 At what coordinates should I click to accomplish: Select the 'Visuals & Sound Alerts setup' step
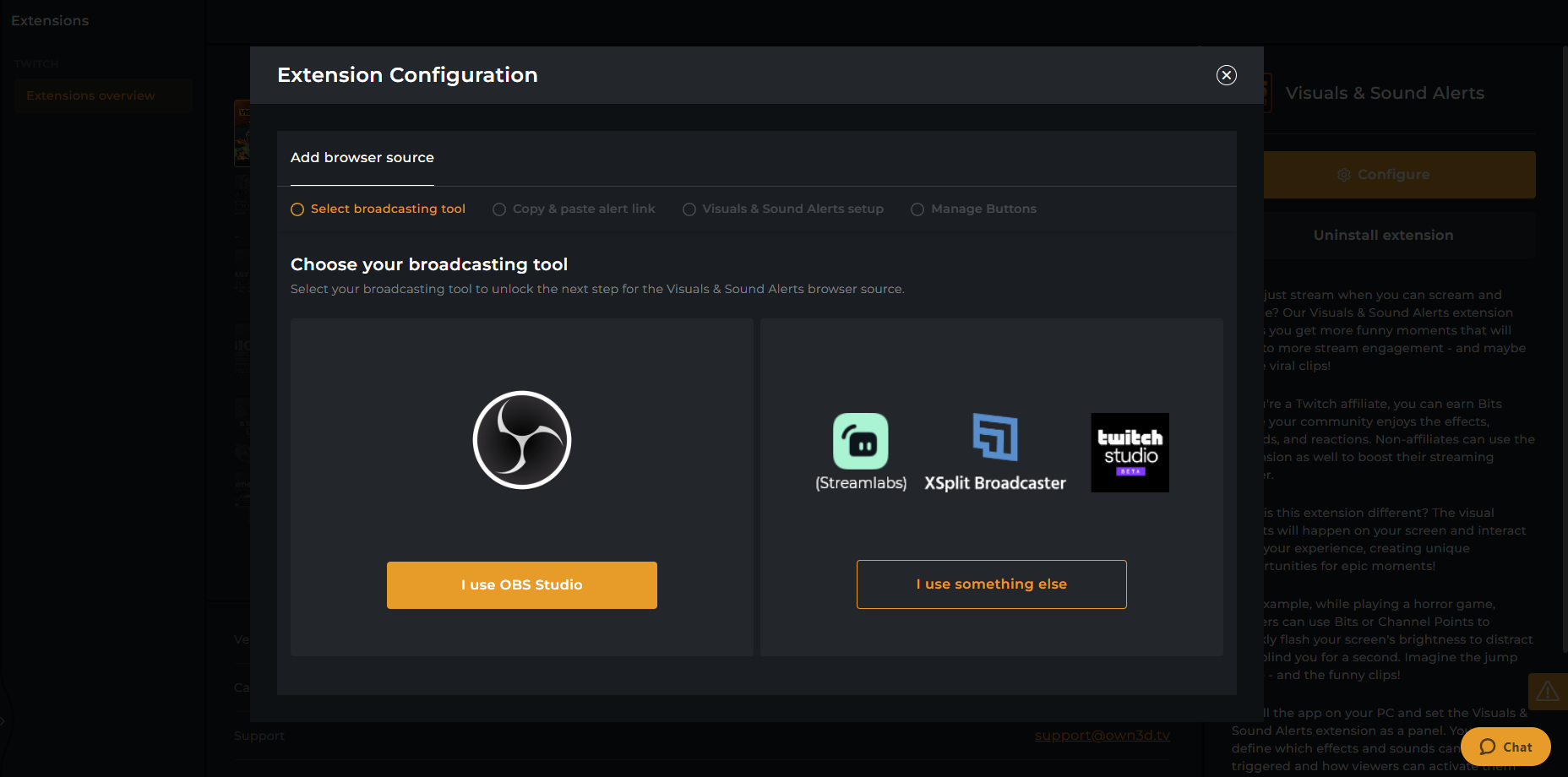coord(783,209)
